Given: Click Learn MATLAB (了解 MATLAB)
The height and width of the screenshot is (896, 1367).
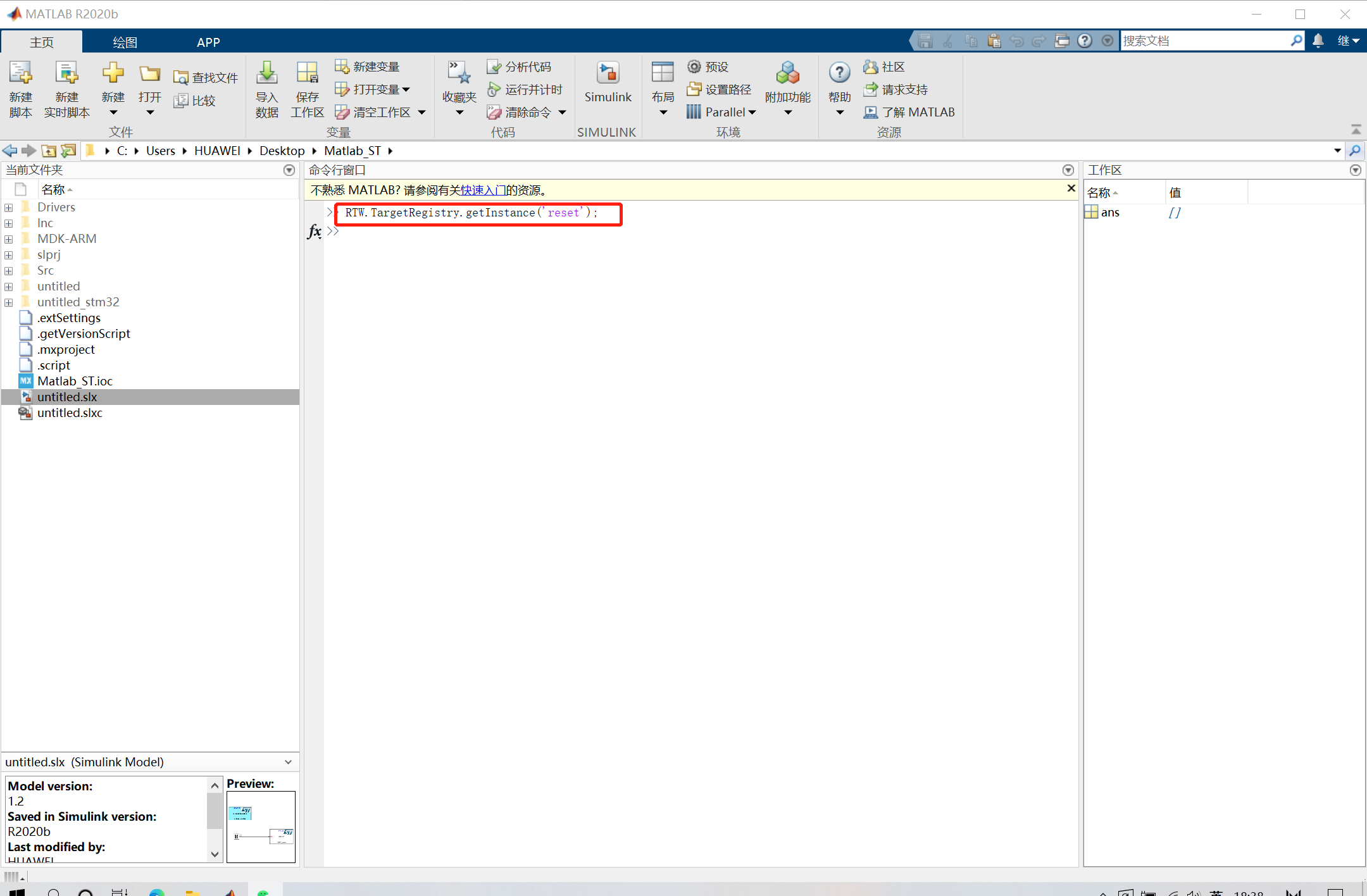Looking at the screenshot, I should pyautogui.click(x=909, y=112).
